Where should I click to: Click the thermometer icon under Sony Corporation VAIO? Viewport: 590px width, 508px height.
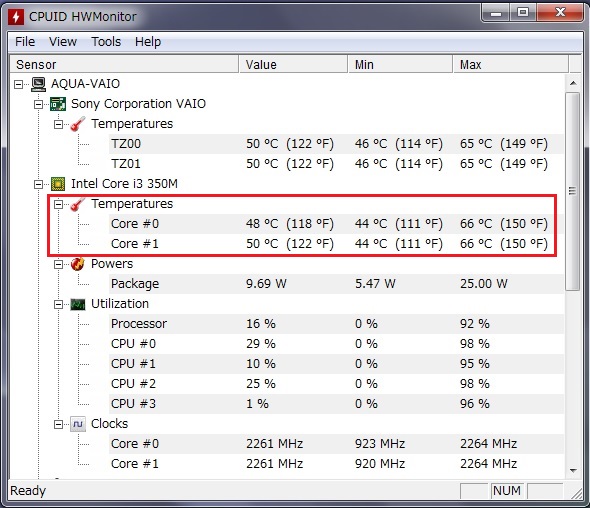78,124
